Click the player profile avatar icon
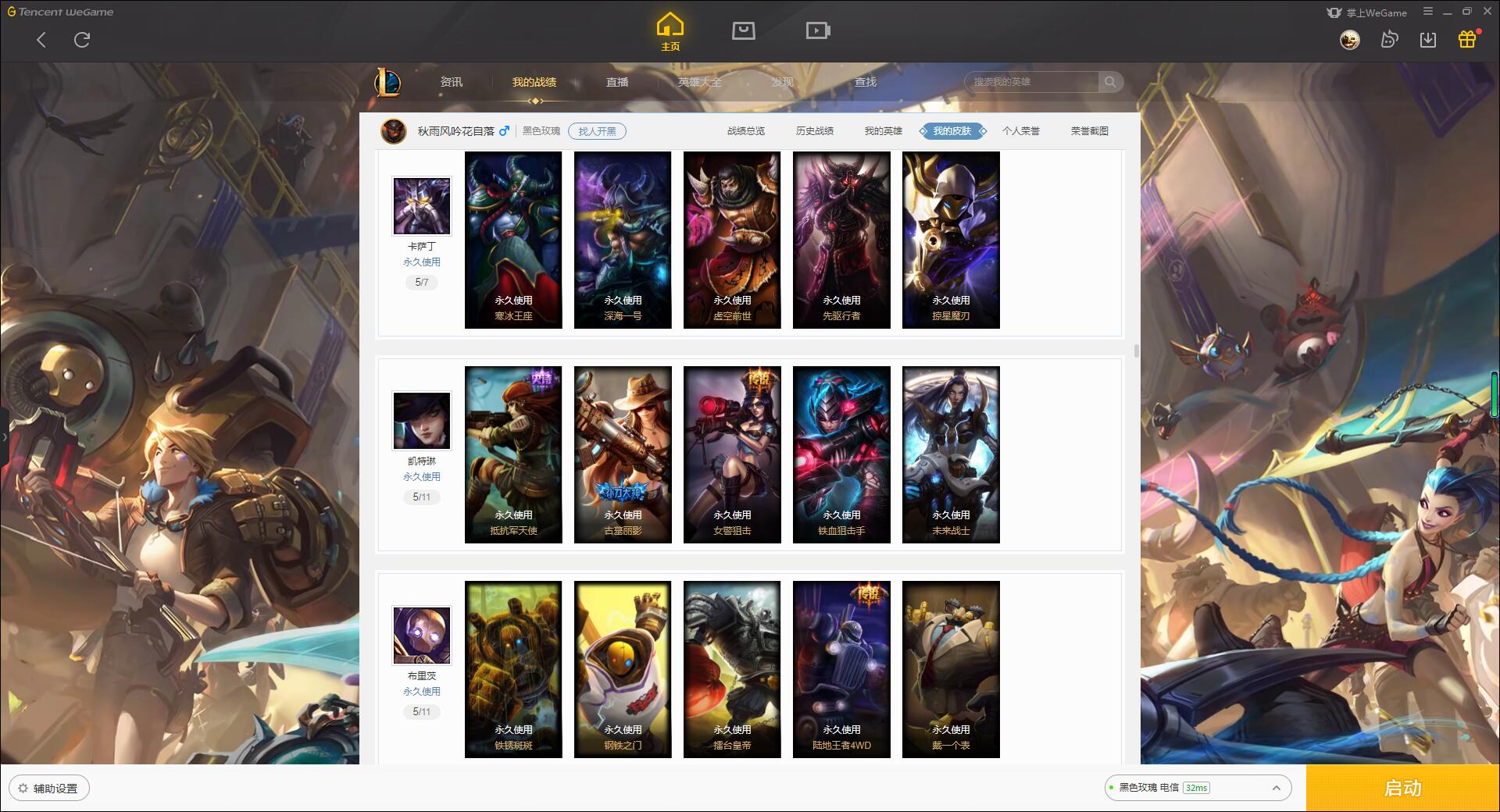1500x812 pixels. tap(394, 131)
